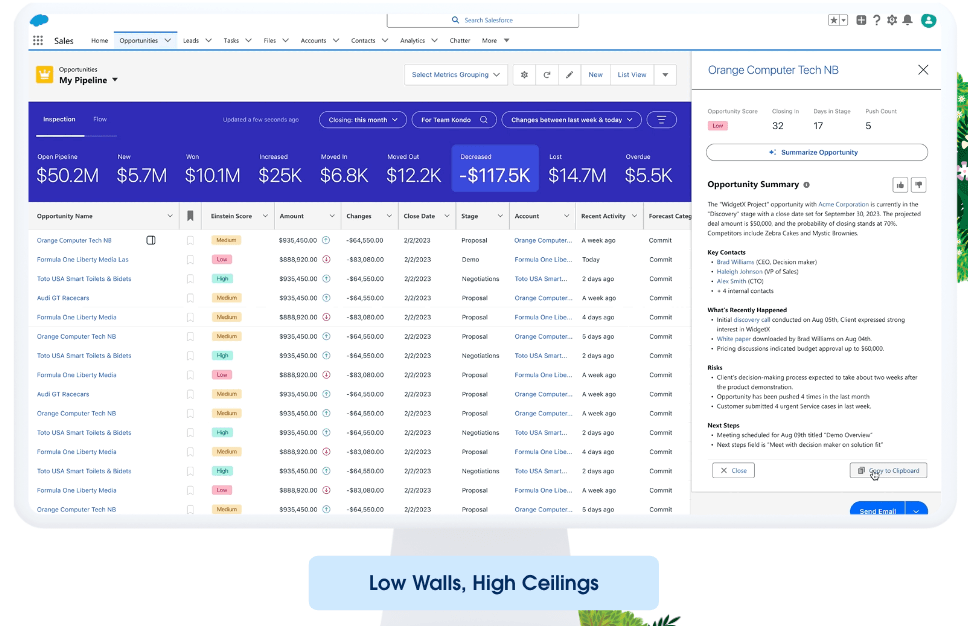The width and height of the screenshot is (968, 626).
Task: Open Select Metrics Grouping dropdown
Action: pyautogui.click(x=456, y=75)
